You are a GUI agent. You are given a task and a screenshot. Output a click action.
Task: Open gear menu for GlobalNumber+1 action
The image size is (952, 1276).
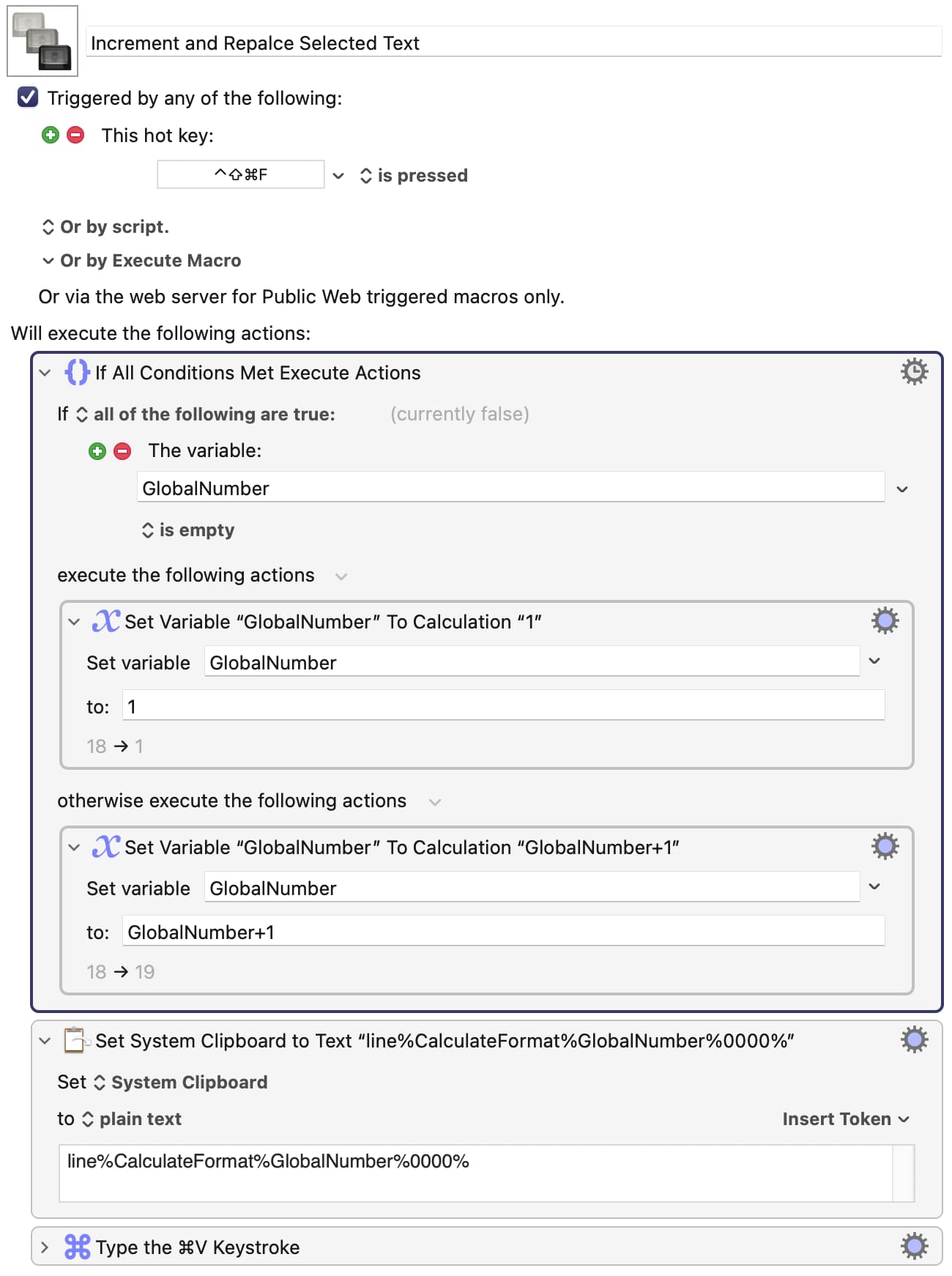coord(885,847)
